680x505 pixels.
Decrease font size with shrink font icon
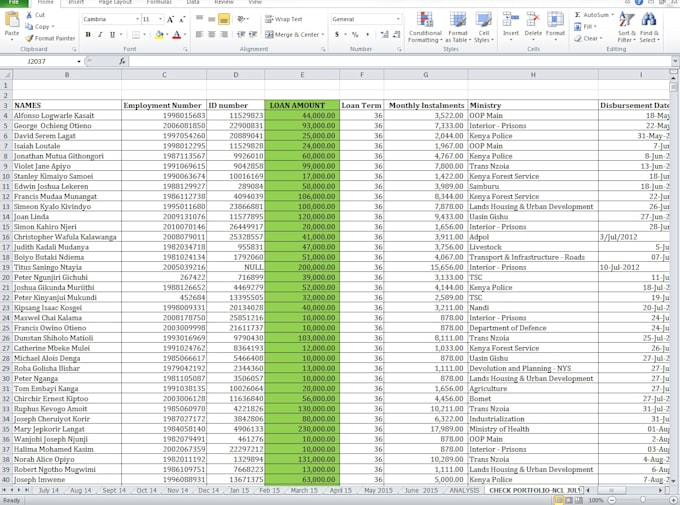coord(182,19)
